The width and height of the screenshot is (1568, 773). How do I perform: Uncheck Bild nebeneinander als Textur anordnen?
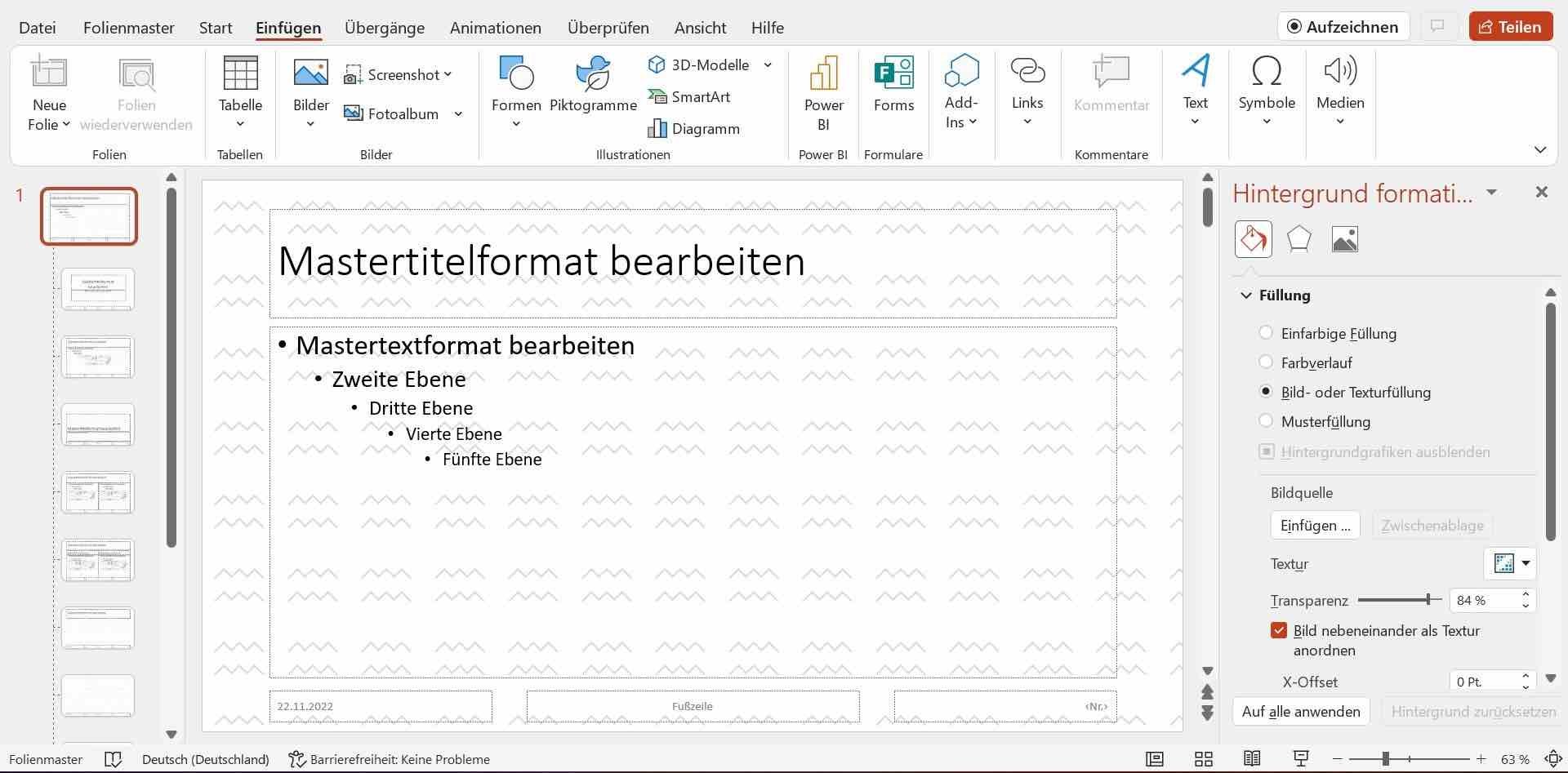coord(1277,630)
